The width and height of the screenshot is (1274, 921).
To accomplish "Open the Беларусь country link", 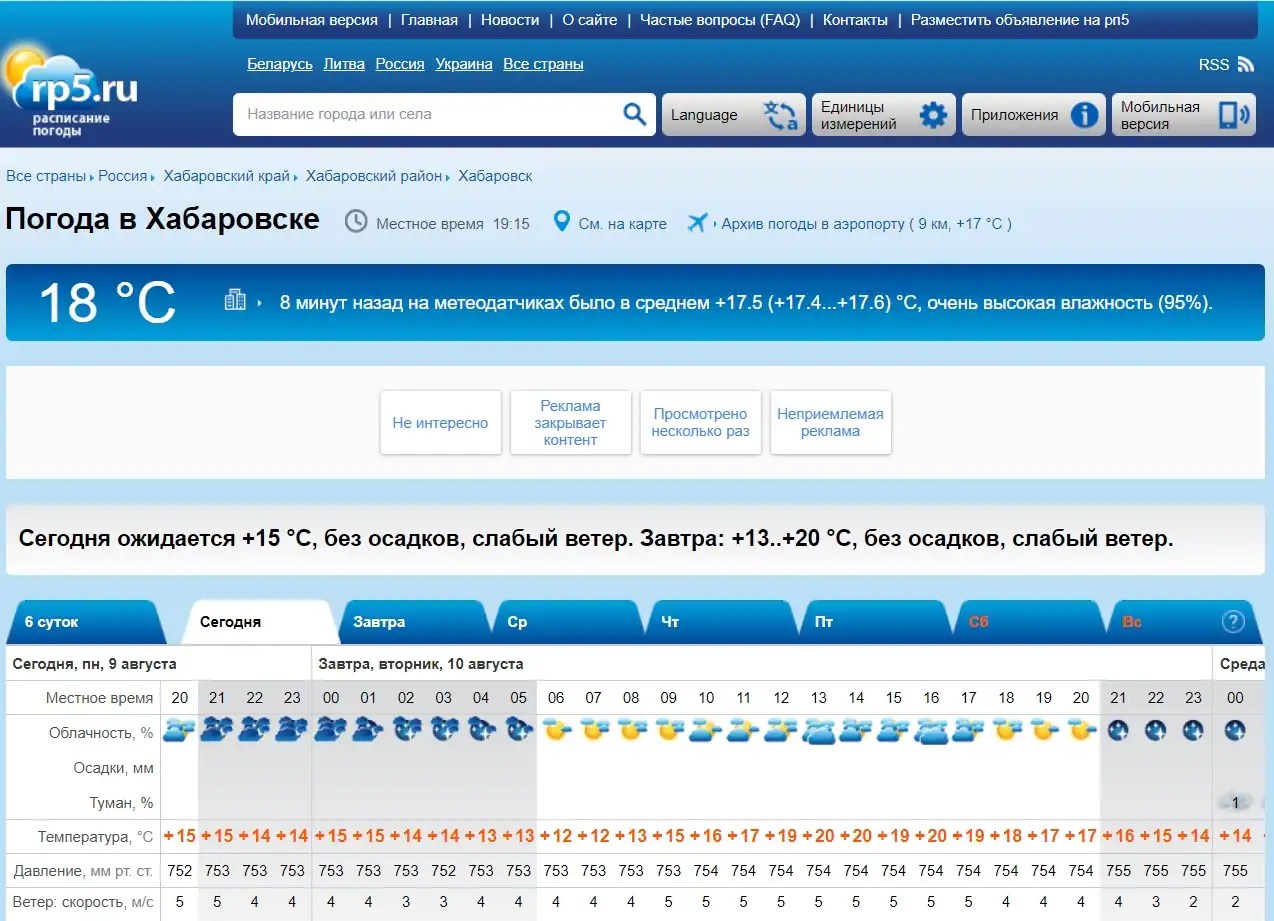I will pos(280,64).
